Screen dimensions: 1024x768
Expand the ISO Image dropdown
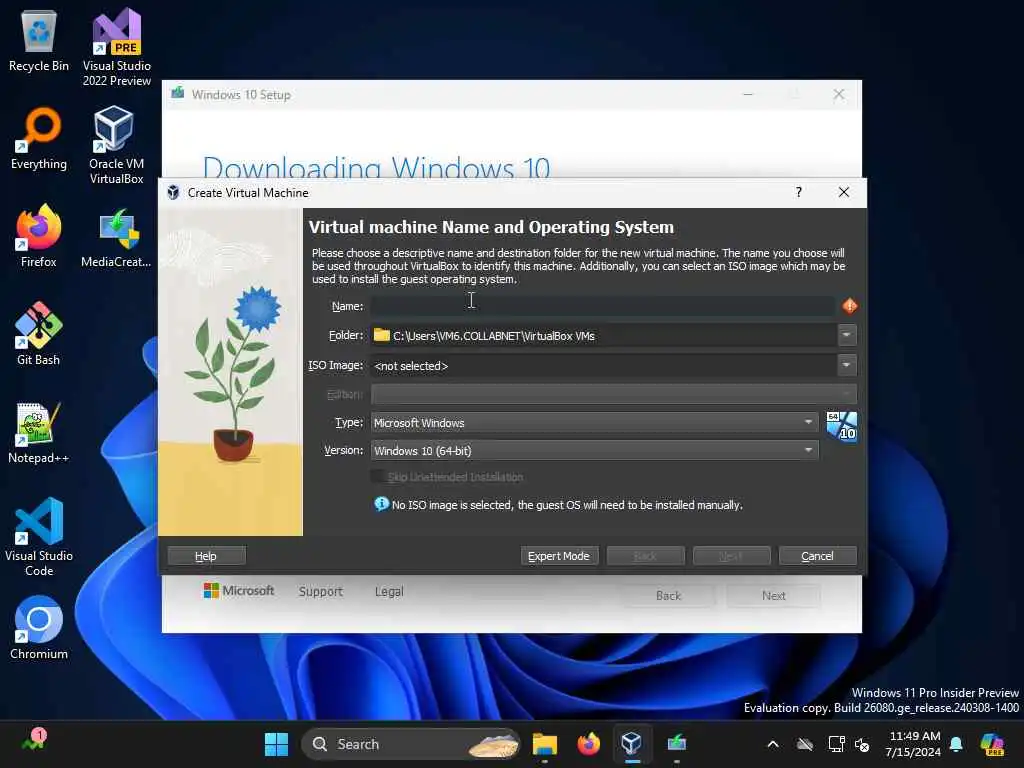846,365
